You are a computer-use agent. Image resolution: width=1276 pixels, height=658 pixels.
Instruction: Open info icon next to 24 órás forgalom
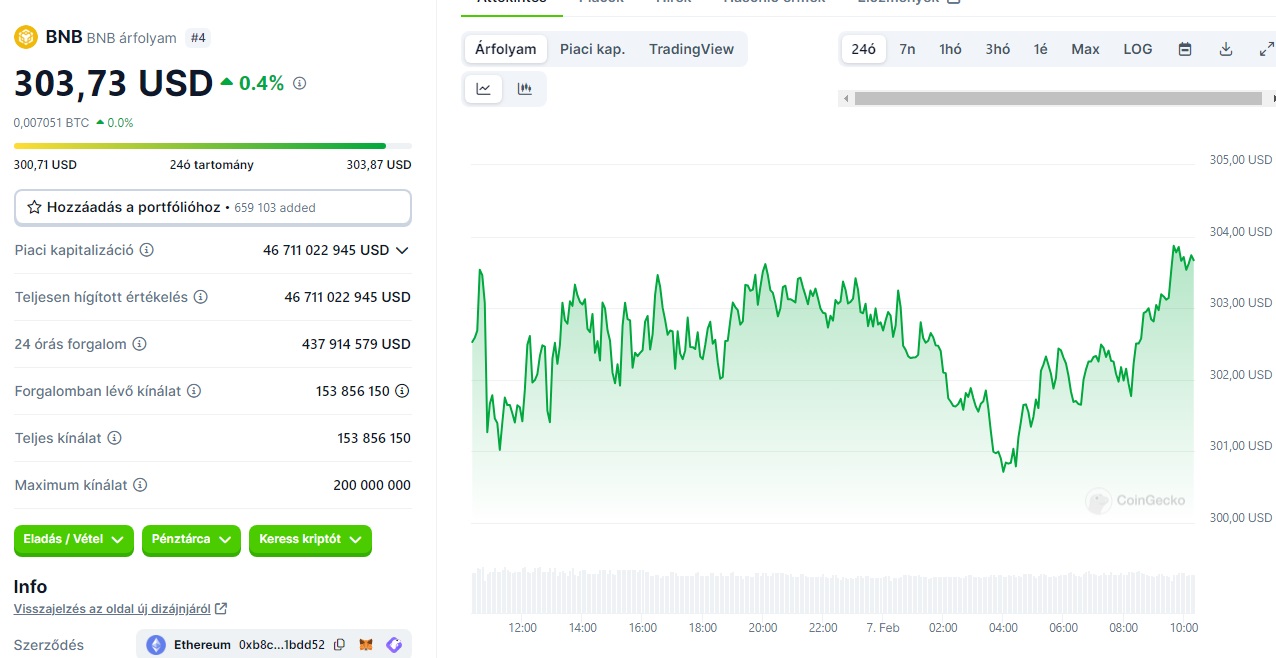[x=140, y=344]
